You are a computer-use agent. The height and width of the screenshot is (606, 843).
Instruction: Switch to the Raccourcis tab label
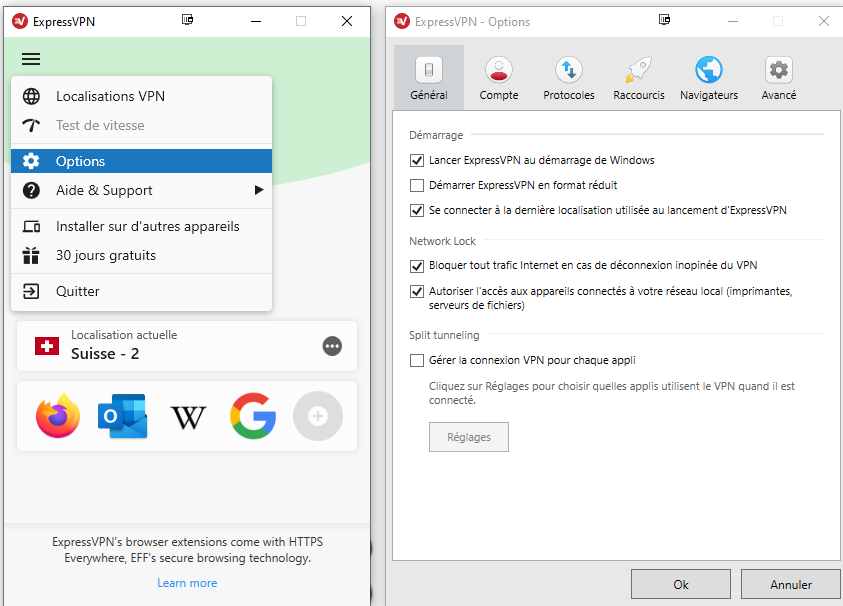[639, 95]
